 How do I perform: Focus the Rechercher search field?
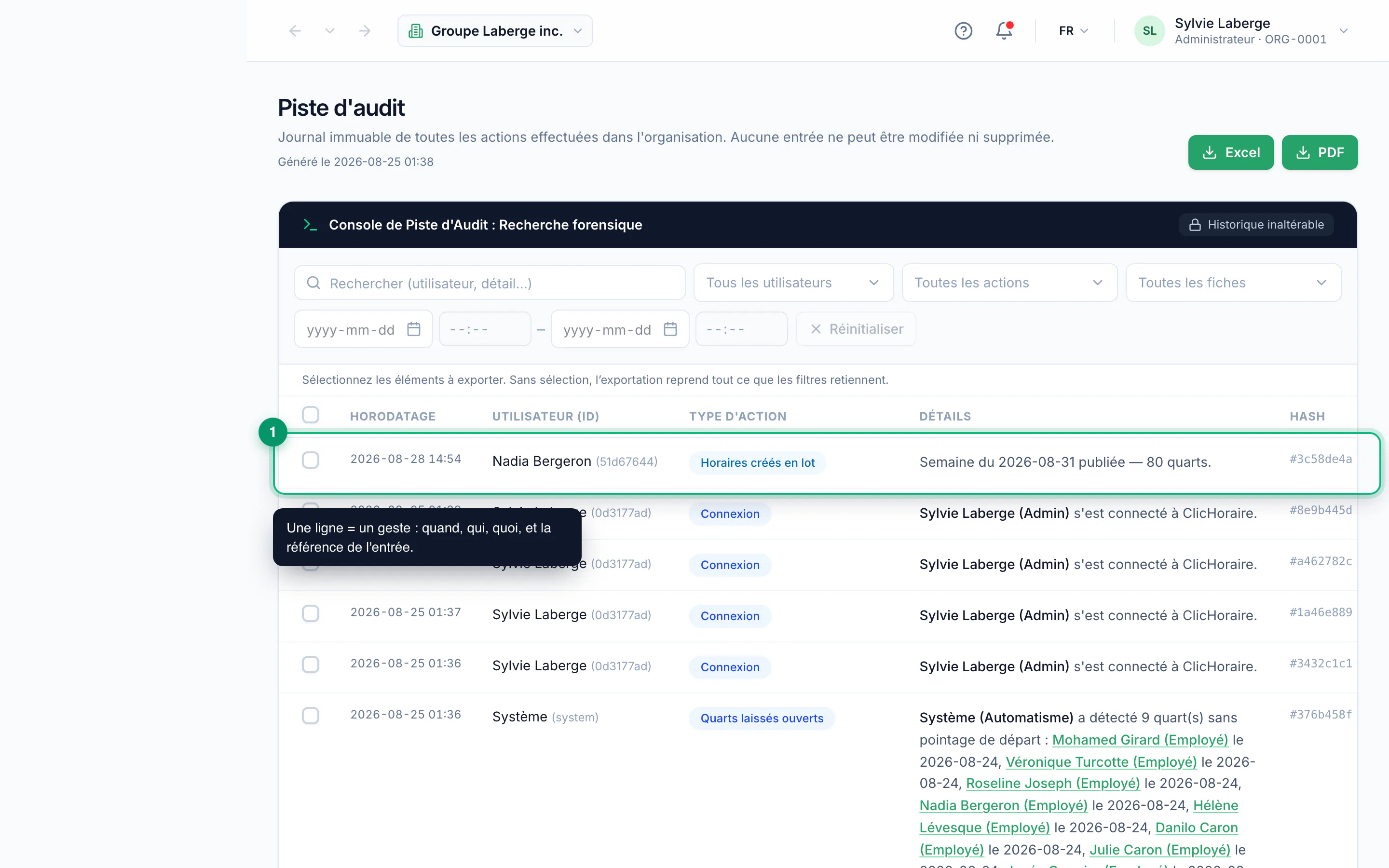490,283
